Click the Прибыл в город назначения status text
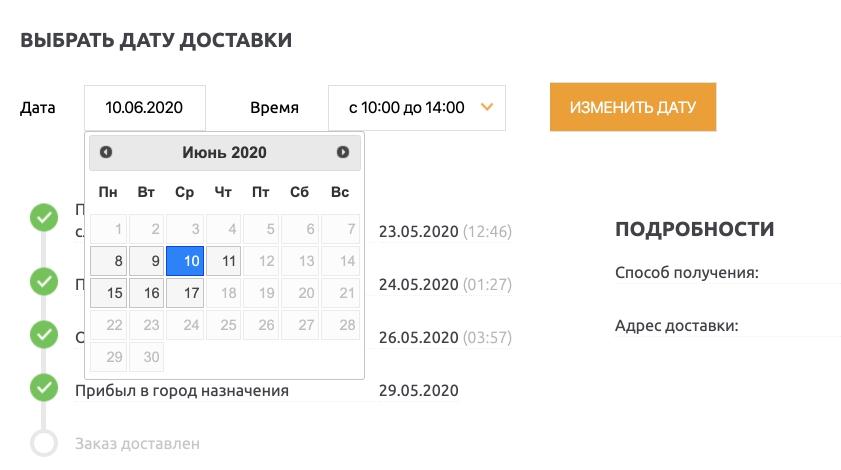The height and width of the screenshot is (470, 841). point(182,390)
